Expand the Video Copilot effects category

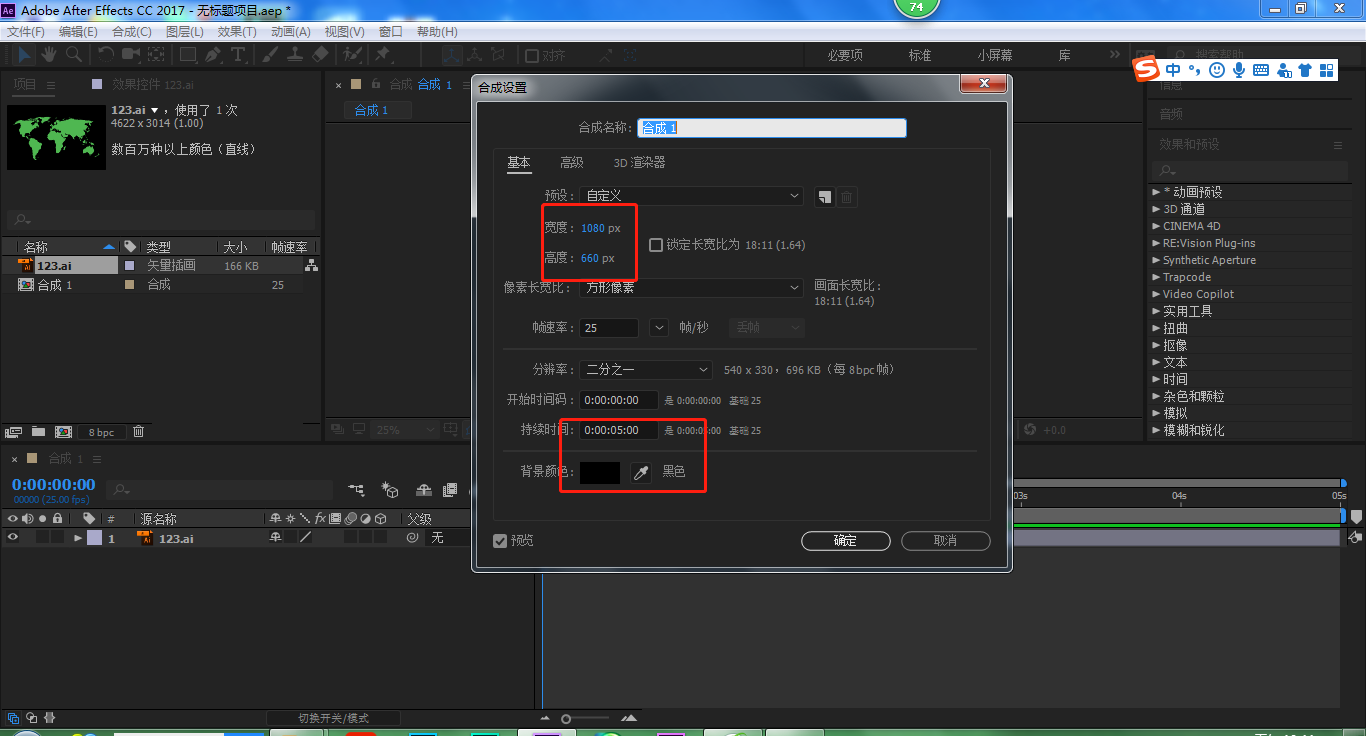click(1156, 294)
